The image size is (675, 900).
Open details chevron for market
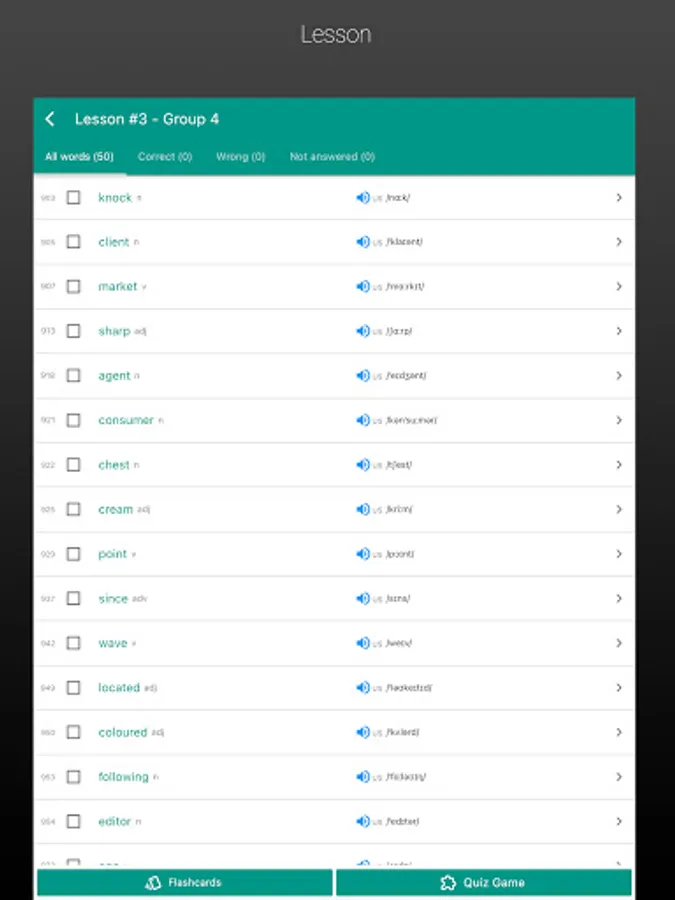click(x=619, y=286)
